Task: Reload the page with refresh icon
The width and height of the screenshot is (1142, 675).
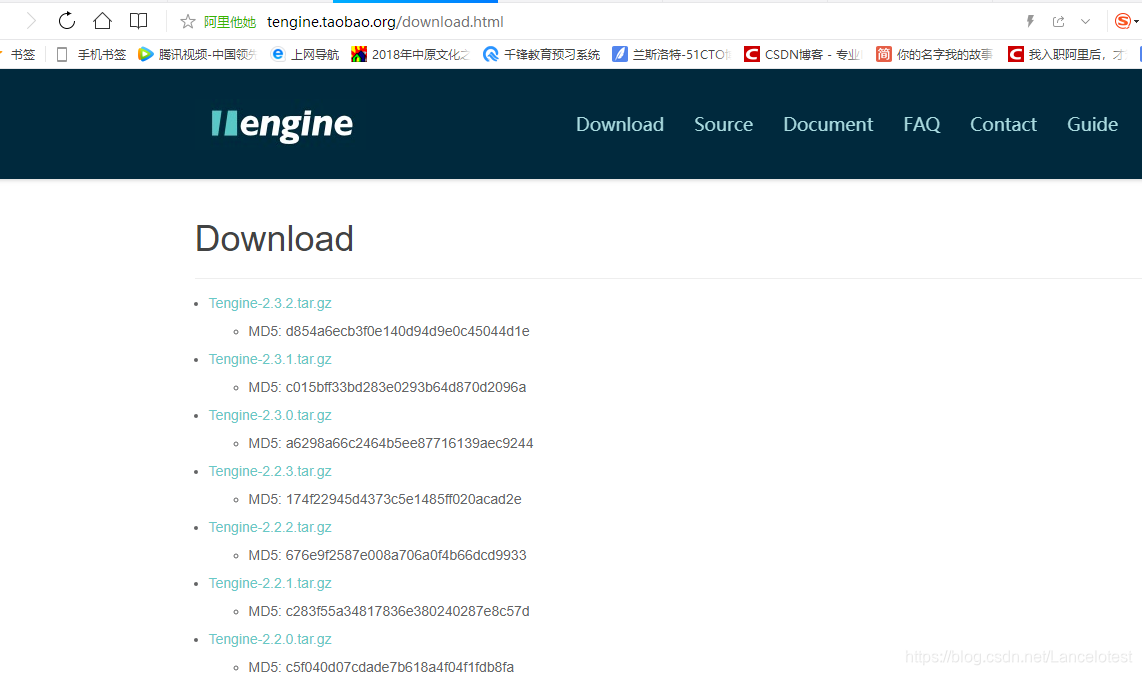Action: [66, 21]
